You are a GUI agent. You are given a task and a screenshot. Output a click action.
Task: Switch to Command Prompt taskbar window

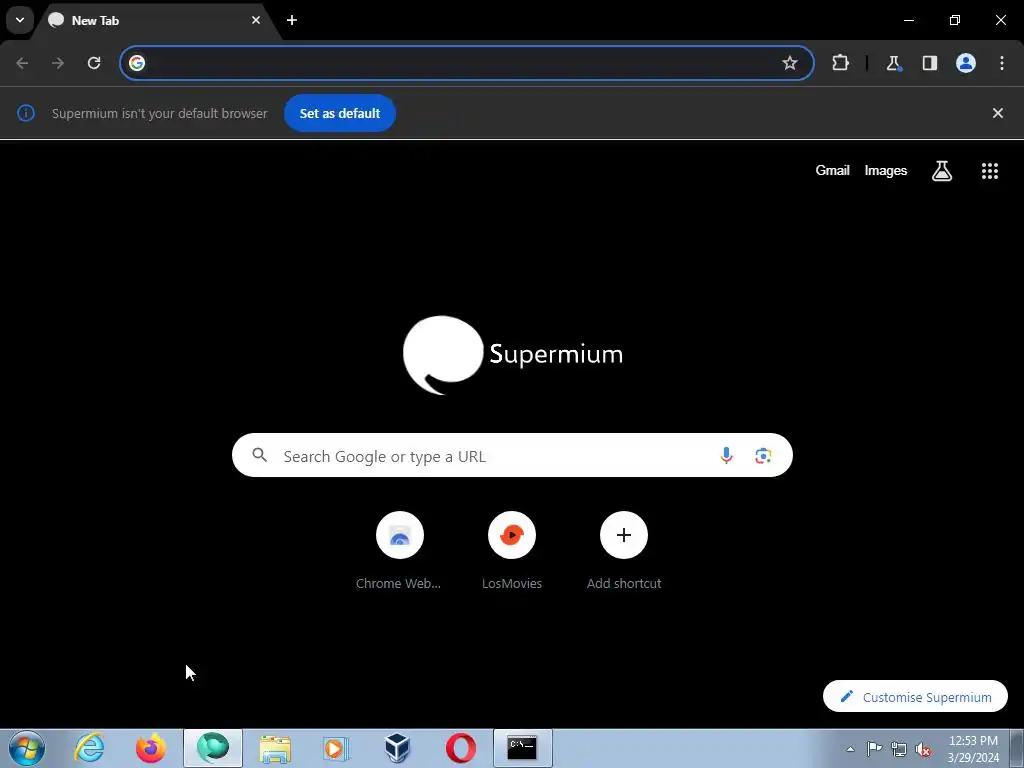(522, 748)
